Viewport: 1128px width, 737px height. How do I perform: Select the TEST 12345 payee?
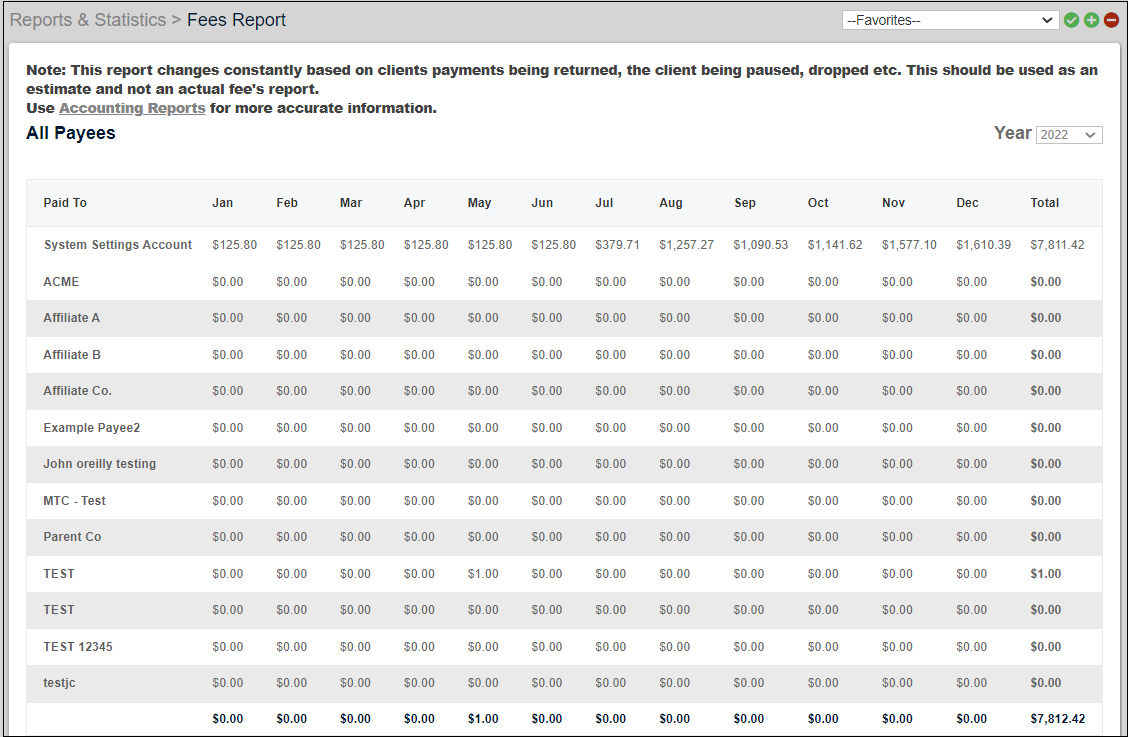(78, 646)
